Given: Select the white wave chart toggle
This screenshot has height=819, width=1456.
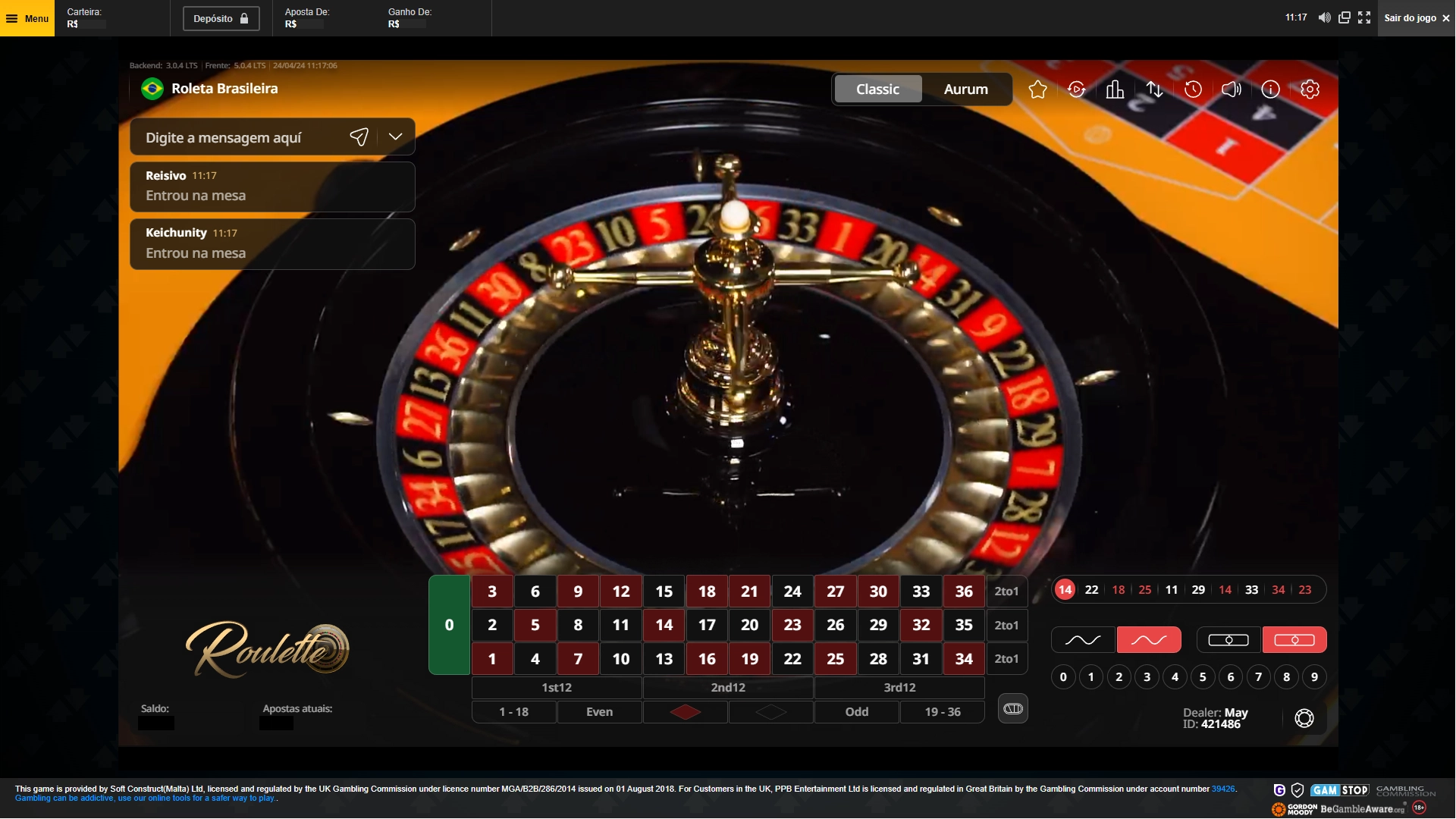Looking at the screenshot, I should pyautogui.click(x=1083, y=640).
